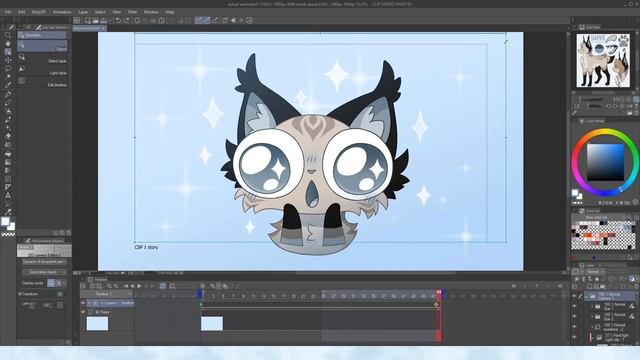Image resolution: width=640 pixels, height=360 pixels.
Task: Choose the Edit timeline sub tool
Action: (42, 82)
